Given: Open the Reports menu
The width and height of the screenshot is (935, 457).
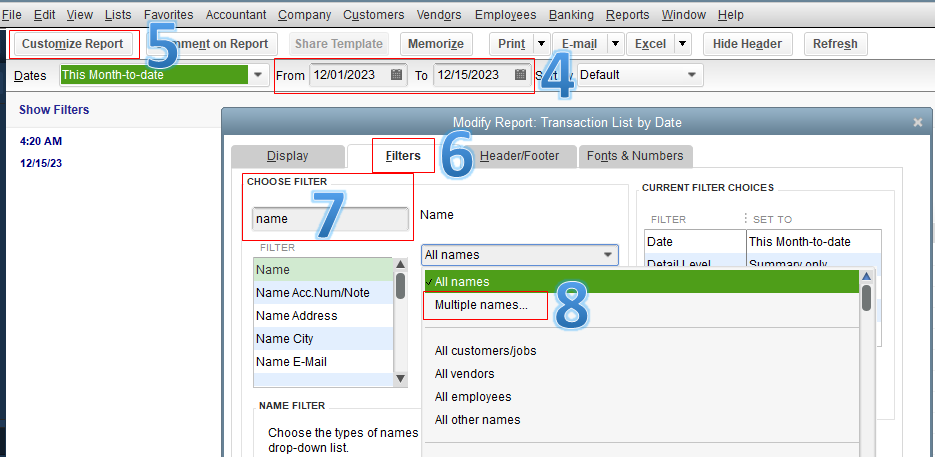Looking at the screenshot, I should coord(627,14).
